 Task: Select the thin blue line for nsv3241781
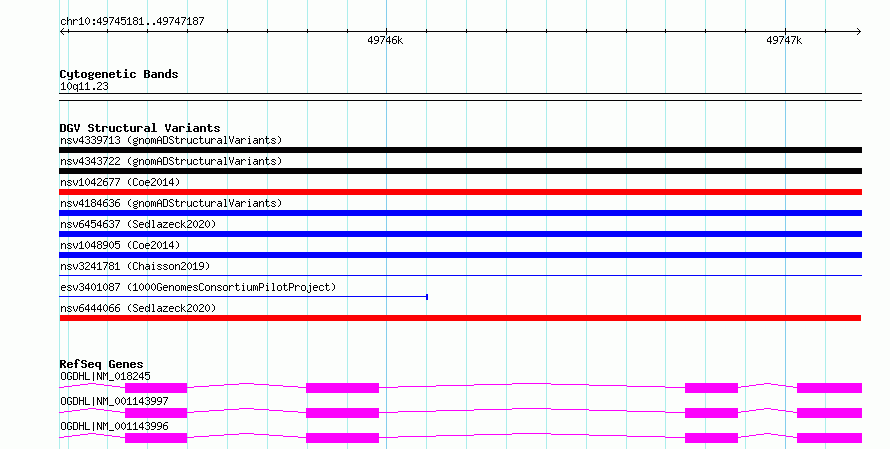pos(460,276)
